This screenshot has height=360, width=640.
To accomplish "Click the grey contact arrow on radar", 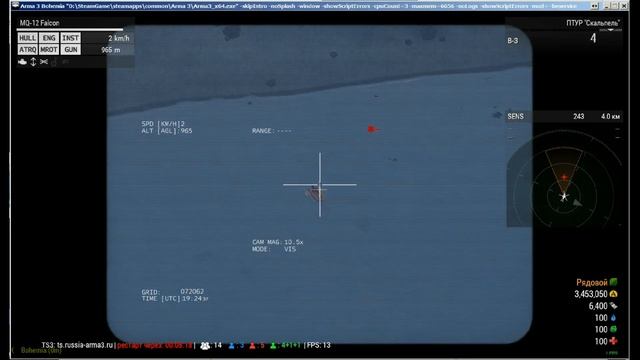I will pyautogui.click(x=577, y=203).
